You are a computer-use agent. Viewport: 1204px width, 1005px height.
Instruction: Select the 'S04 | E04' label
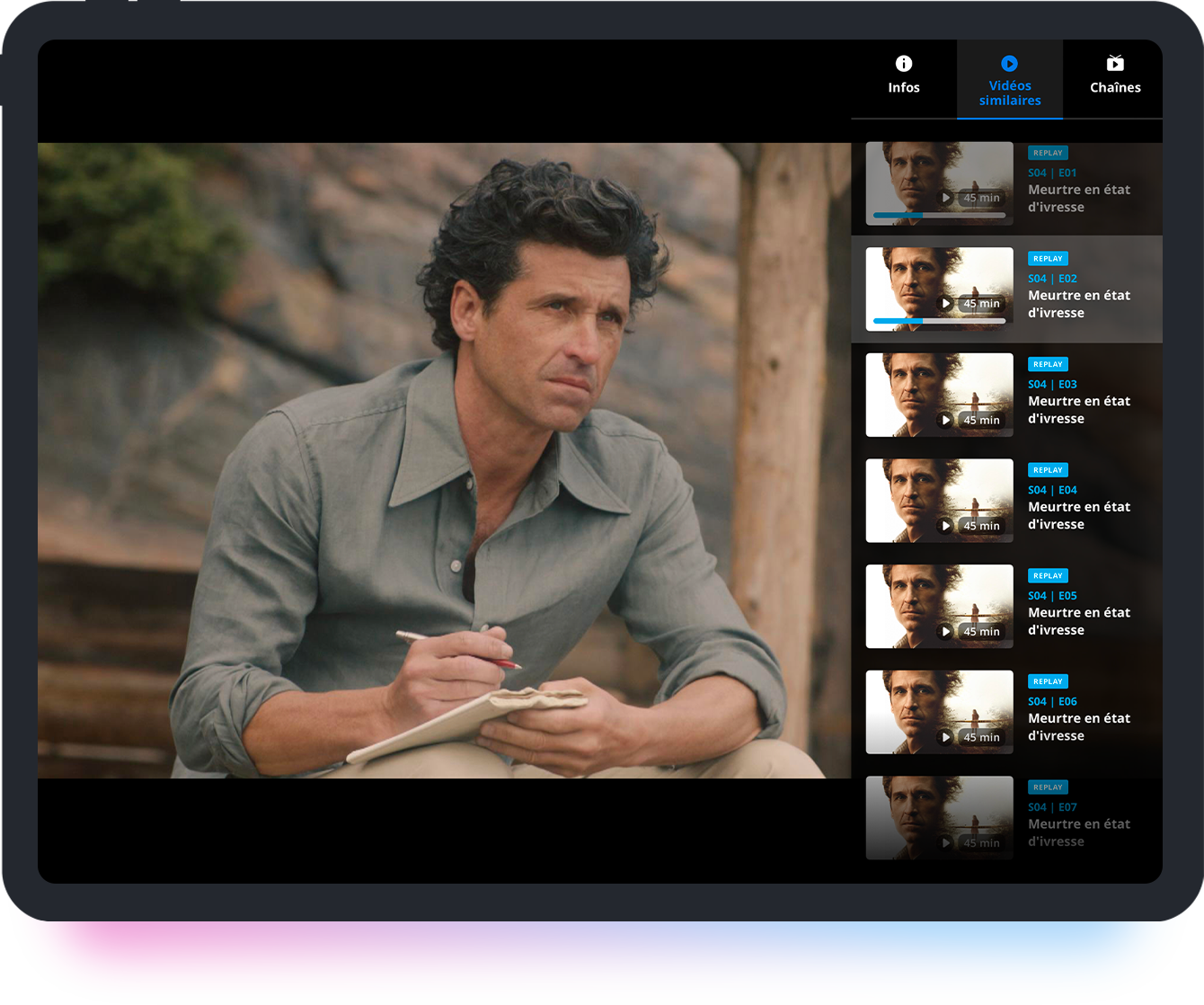pyautogui.click(x=1052, y=490)
